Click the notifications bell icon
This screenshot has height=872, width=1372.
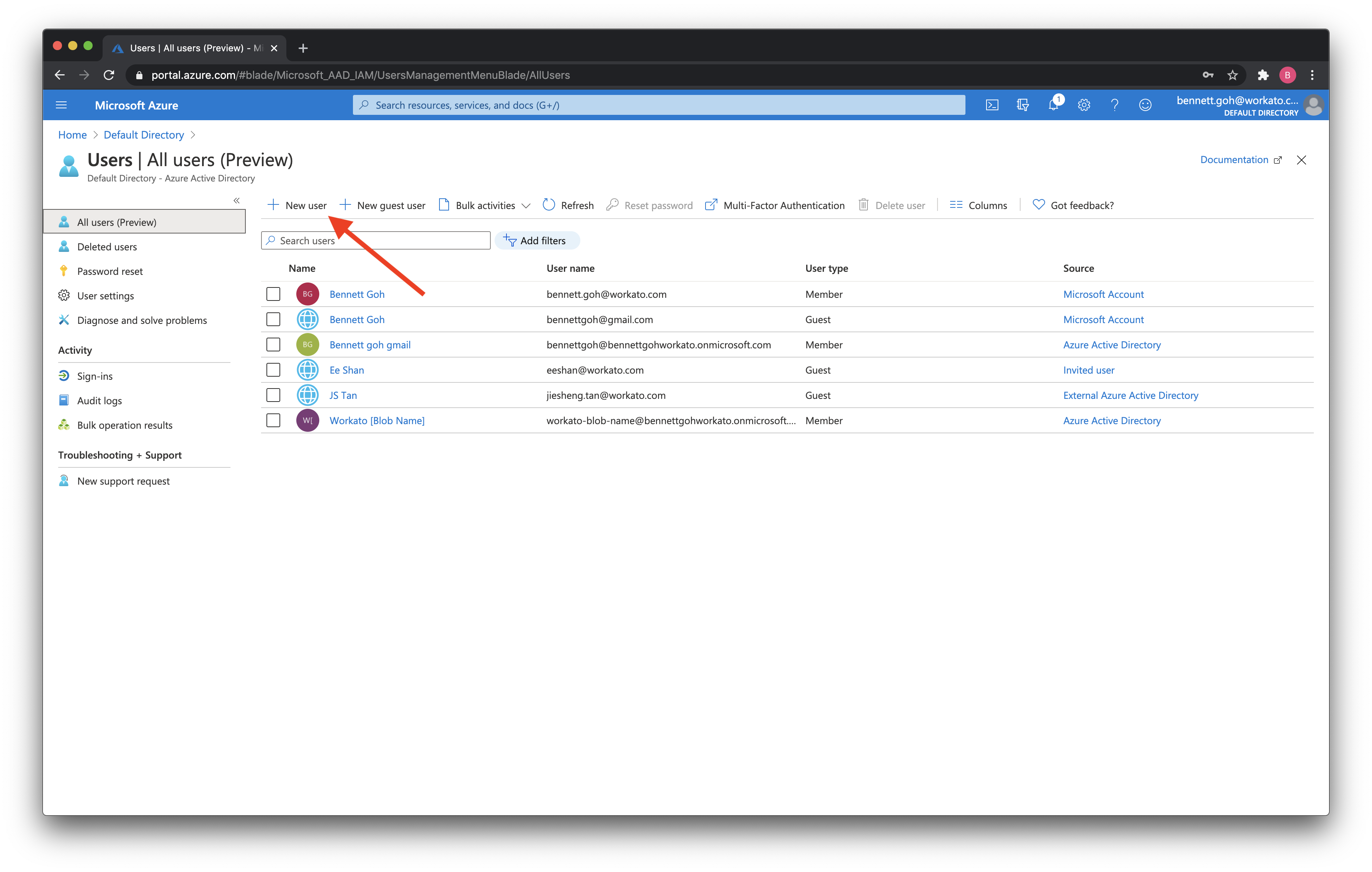click(1053, 105)
